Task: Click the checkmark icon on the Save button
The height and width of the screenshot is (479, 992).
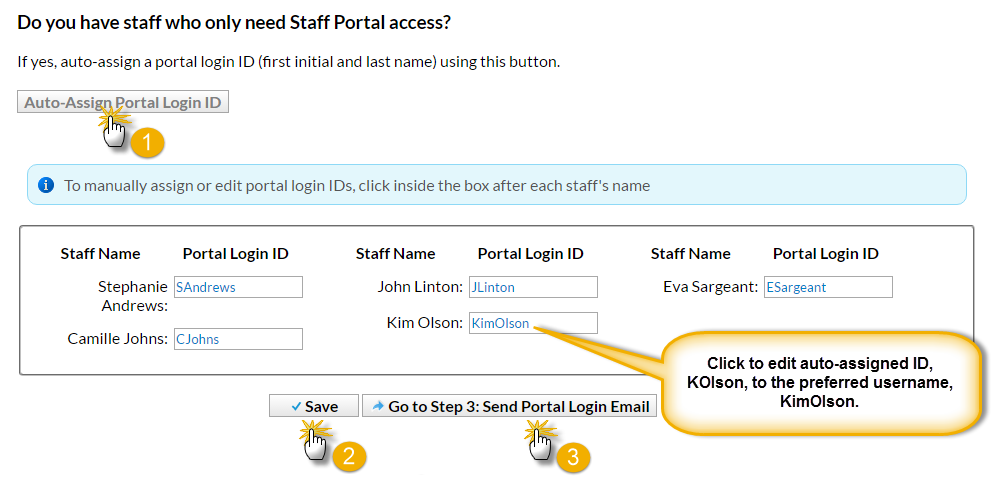Action: coord(296,407)
